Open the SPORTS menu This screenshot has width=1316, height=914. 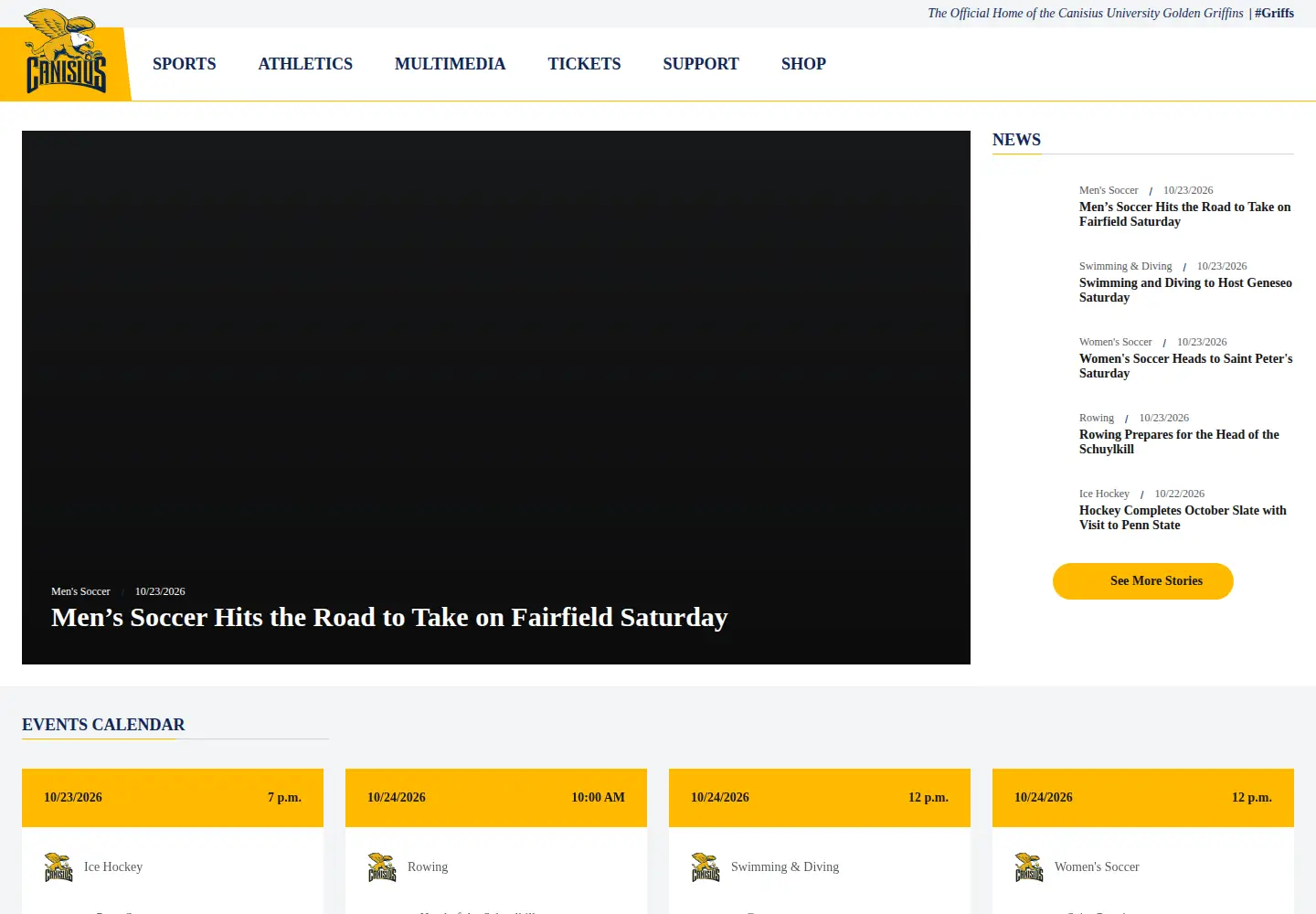pos(185,64)
